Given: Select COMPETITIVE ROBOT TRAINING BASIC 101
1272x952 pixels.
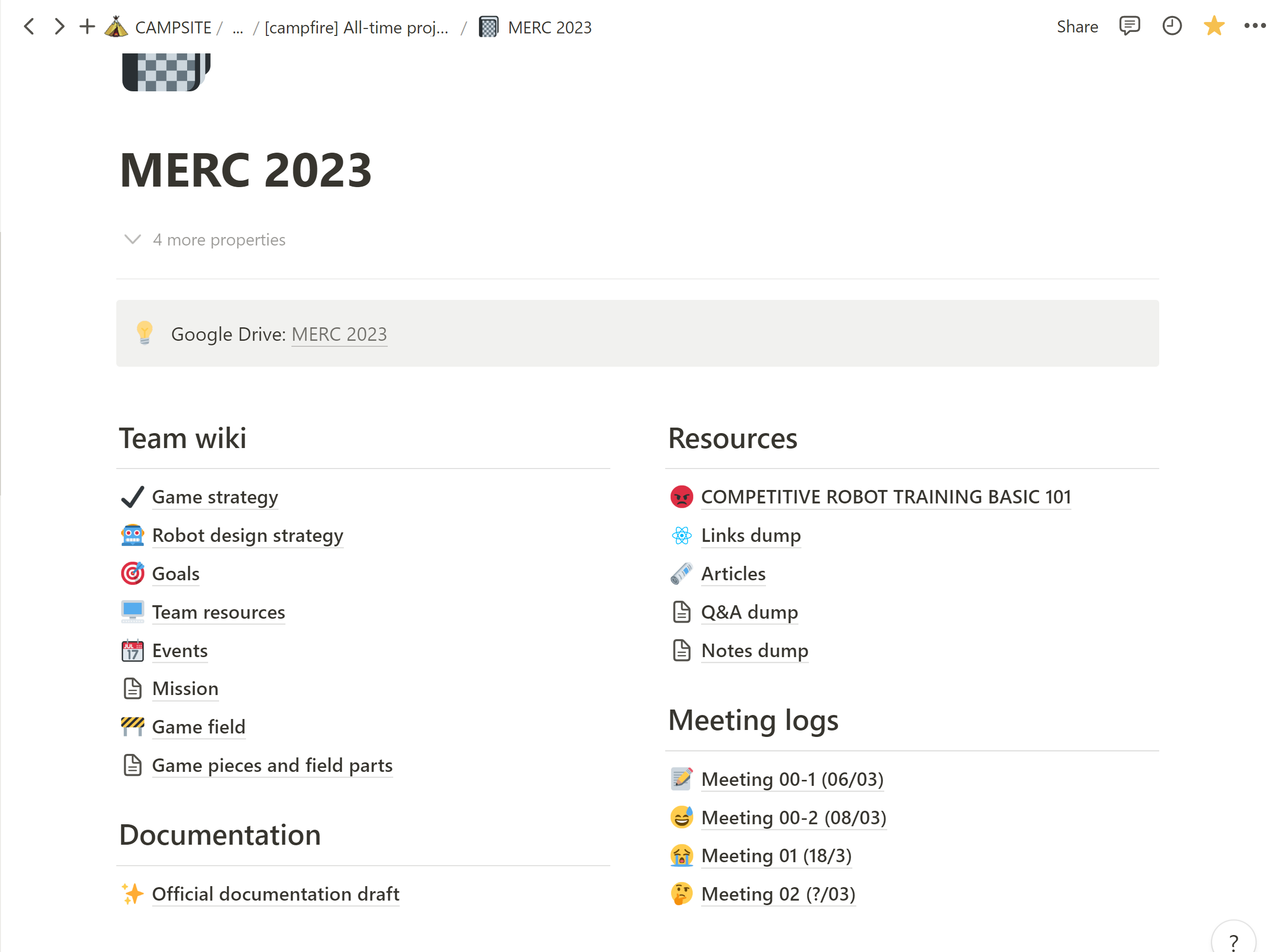Looking at the screenshot, I should (x=886, y=497).
